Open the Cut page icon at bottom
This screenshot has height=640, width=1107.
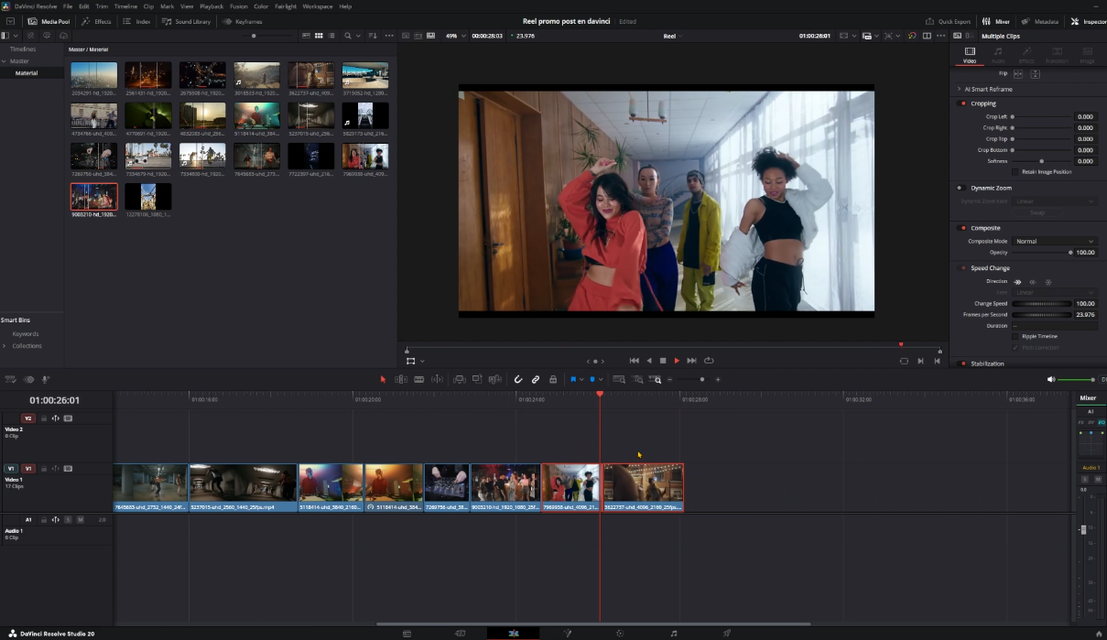(x=460, y=633)
